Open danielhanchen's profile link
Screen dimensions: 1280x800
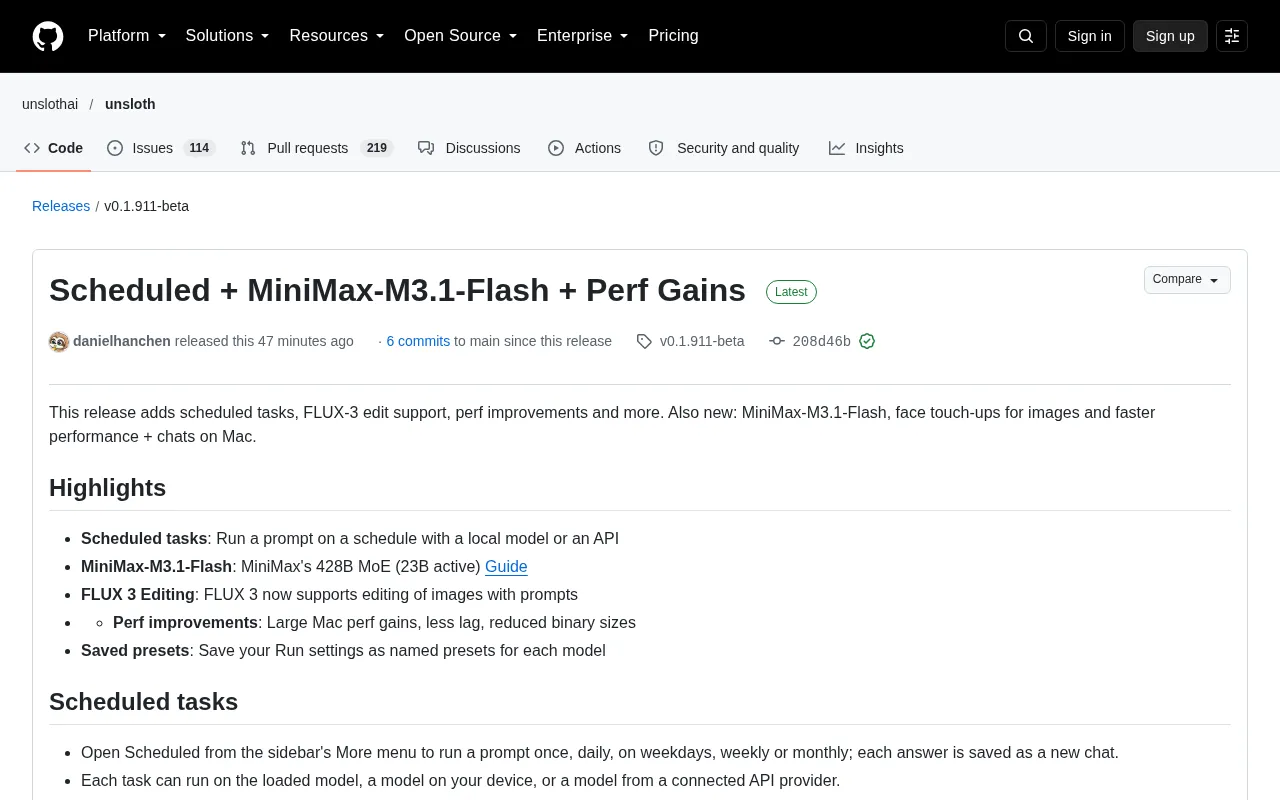pyautogui.click(x=122, y=341)
